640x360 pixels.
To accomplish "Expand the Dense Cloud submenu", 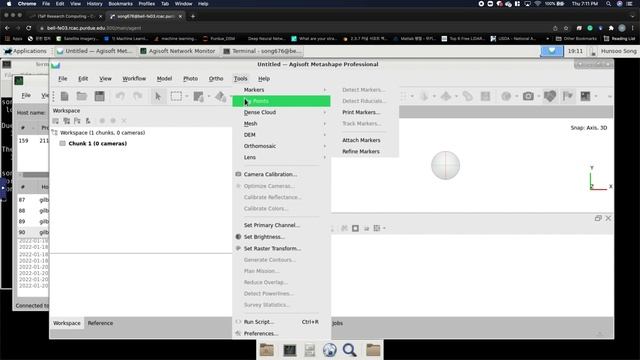I will point(281,112).
